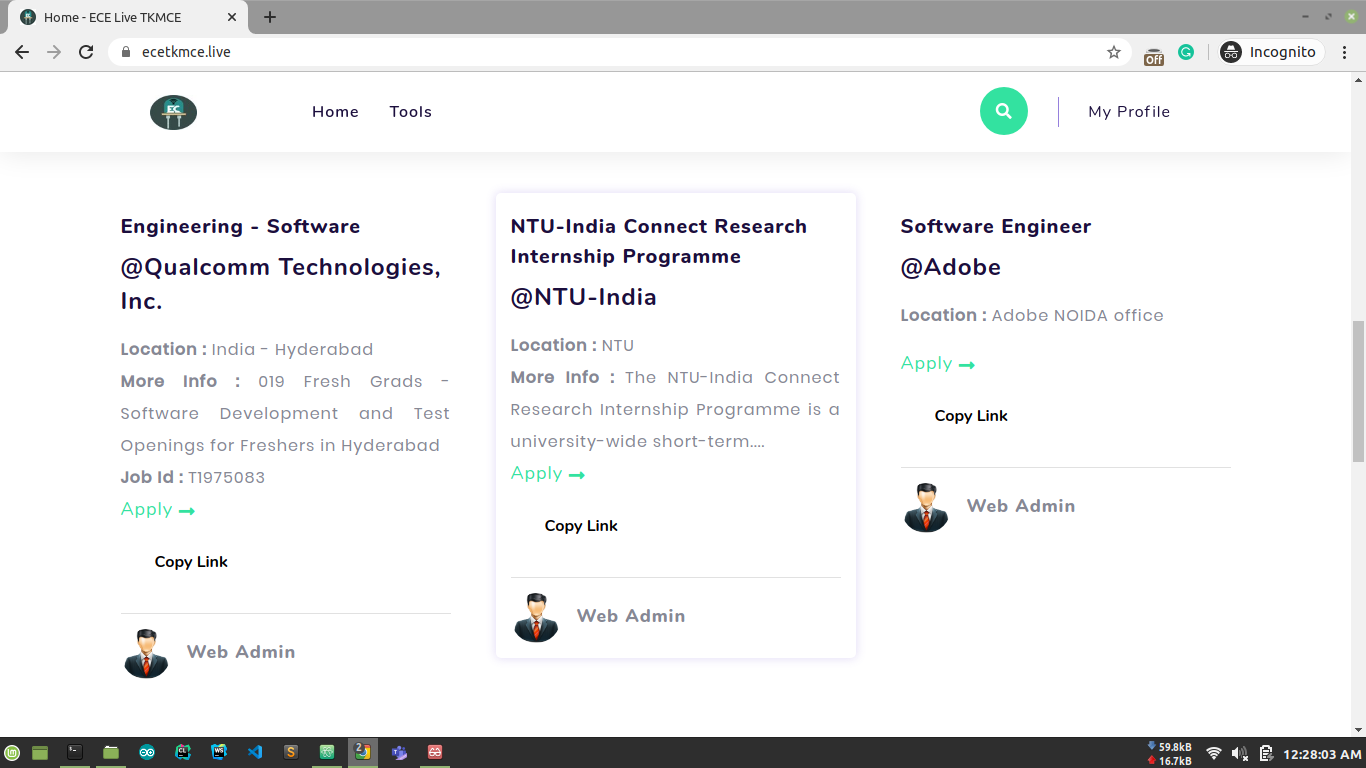This screenshot has width=1366, height=768.
Task: Open the Atom editor from taskbar
Action: click(327, 752)
